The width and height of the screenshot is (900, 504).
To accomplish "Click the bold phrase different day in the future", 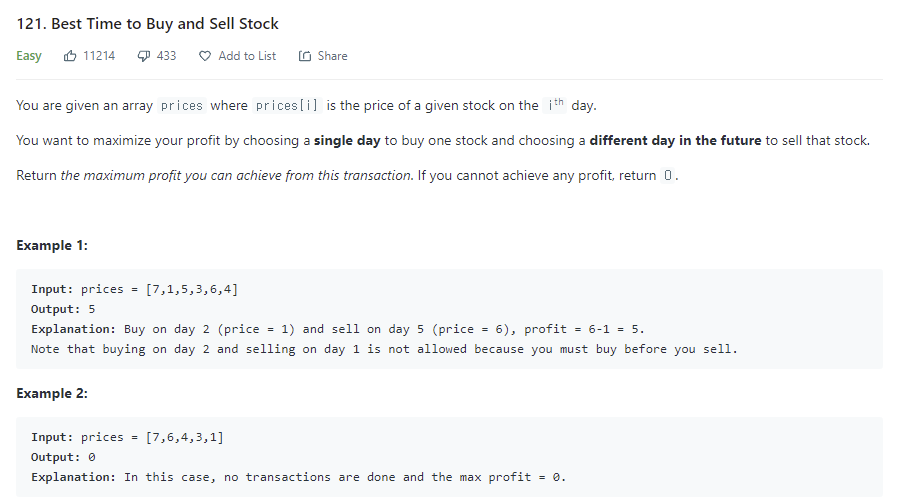I will (x=676, y=141).
